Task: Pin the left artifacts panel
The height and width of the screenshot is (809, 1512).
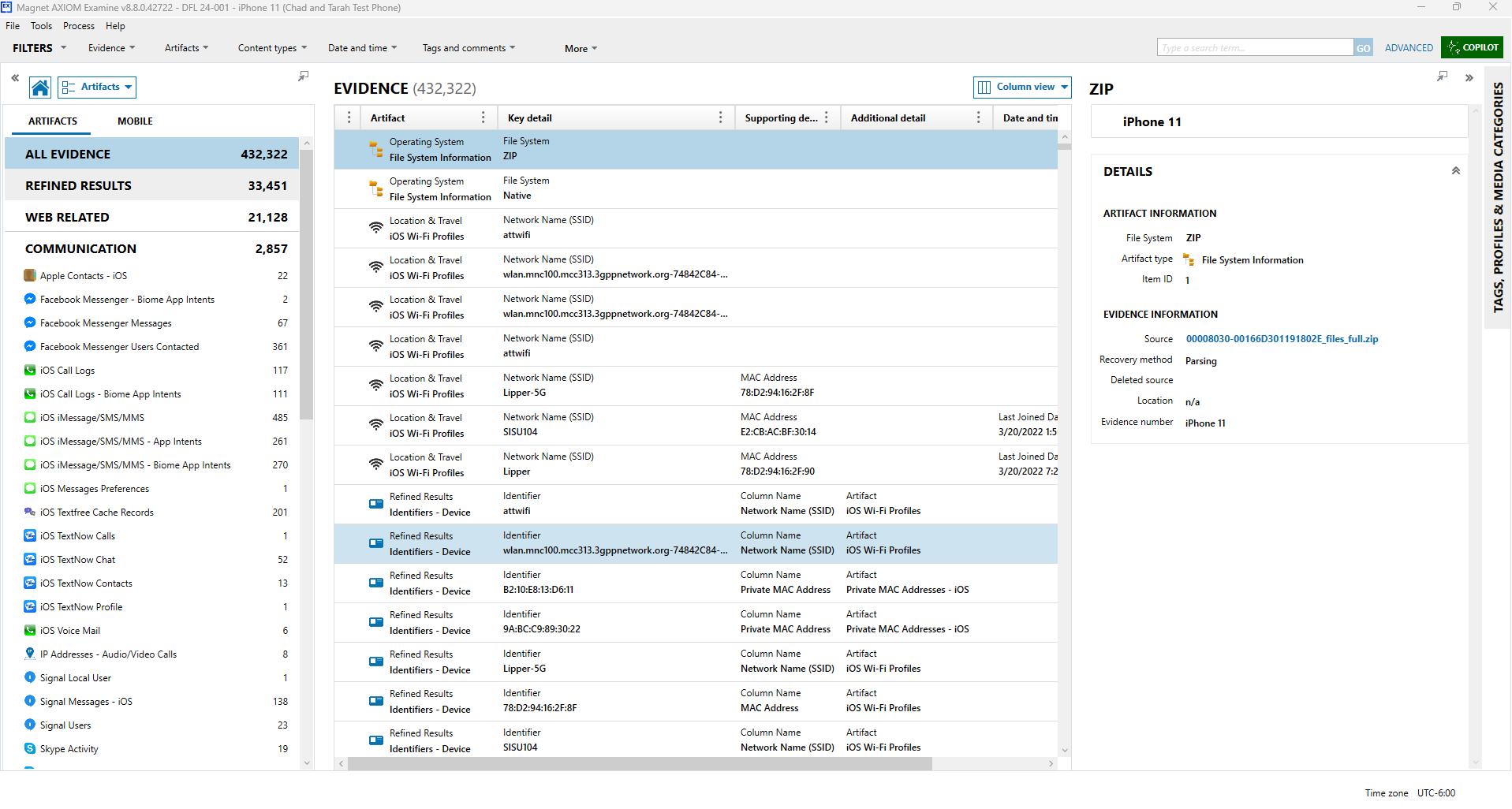Action: pyautogui.click(x=303, y=76)
